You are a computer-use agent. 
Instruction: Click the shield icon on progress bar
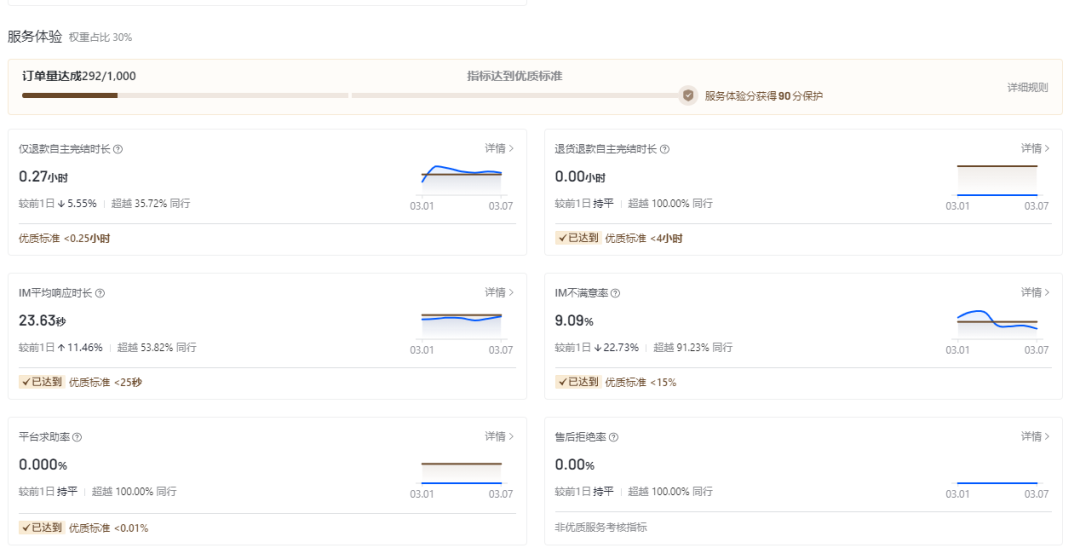coord(688,96)
